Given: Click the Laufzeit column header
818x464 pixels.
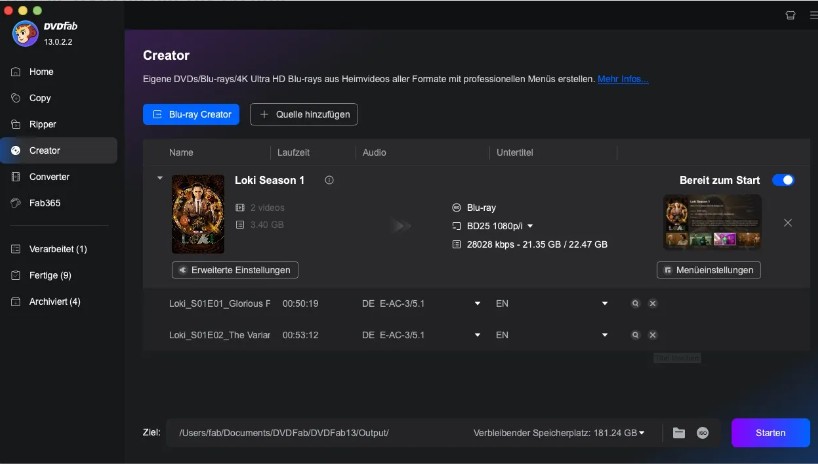Looking at the screenshot, I should pyautogui.click(x=293, y=152).
